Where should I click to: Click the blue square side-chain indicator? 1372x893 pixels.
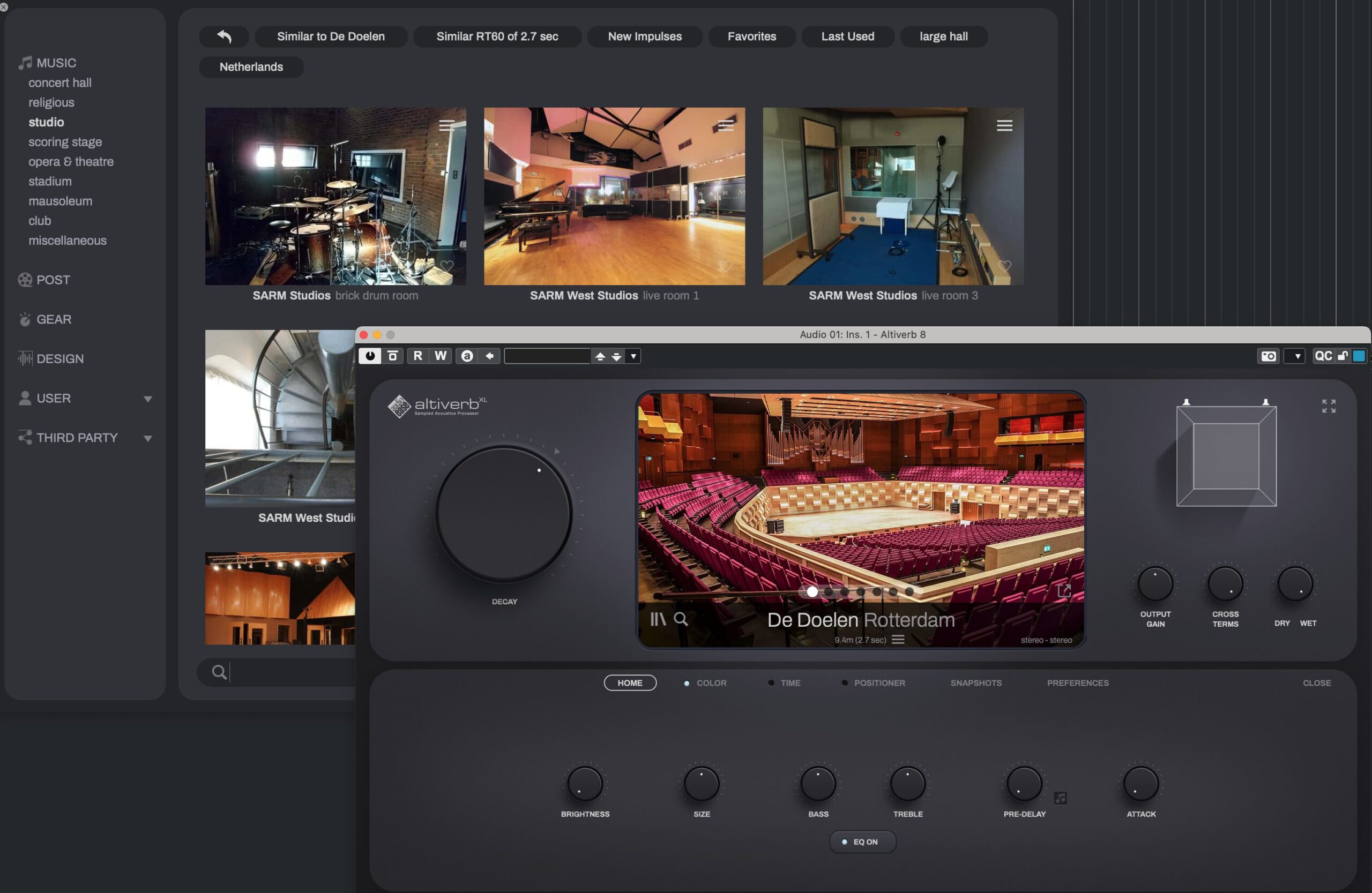pyautogui.click(x=1359, y=356)
